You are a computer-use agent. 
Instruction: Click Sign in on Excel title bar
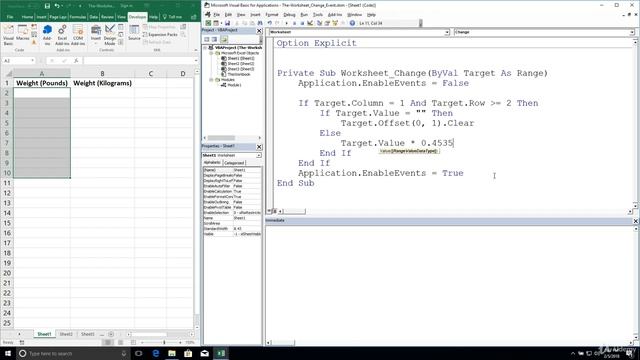[x=126, y=6]
